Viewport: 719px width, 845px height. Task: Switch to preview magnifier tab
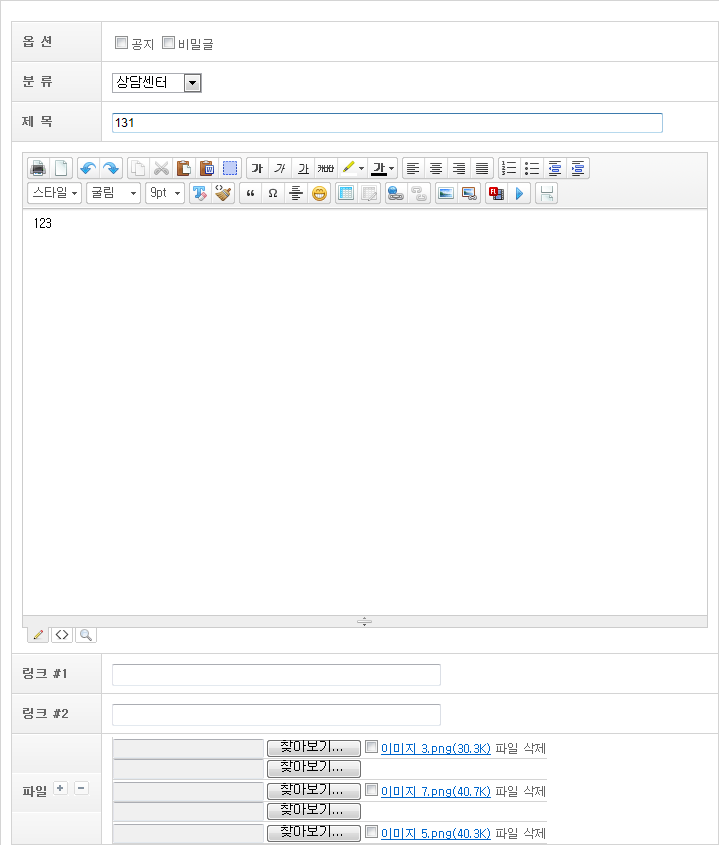pyautogui.click(x=86, y=634)
